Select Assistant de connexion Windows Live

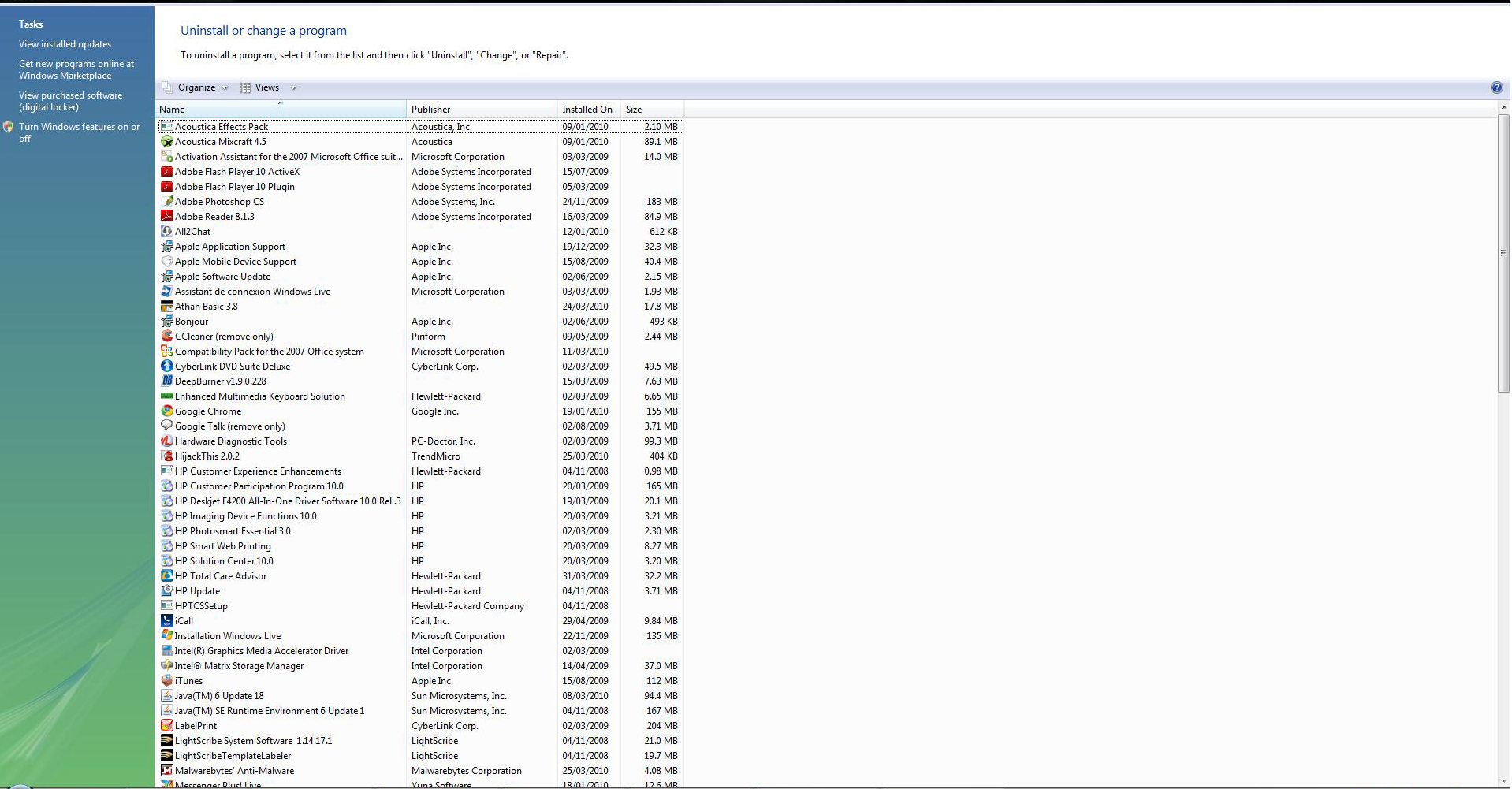[x=421, y=292]
